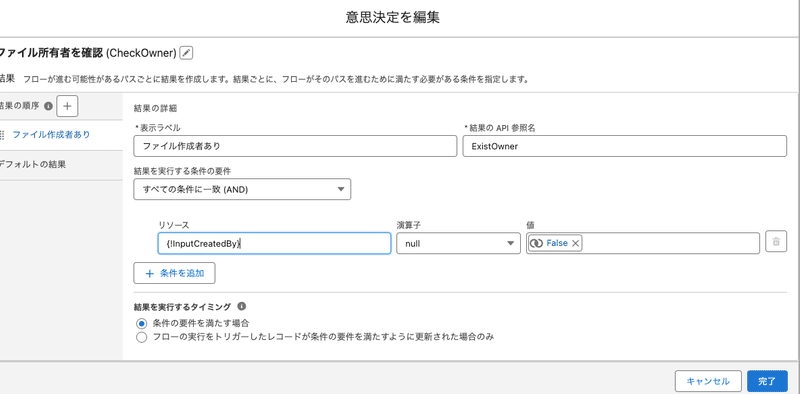Open the null operator dropdown
The height and width of the screenshot is (394, 800).
[x=458, y=243]
